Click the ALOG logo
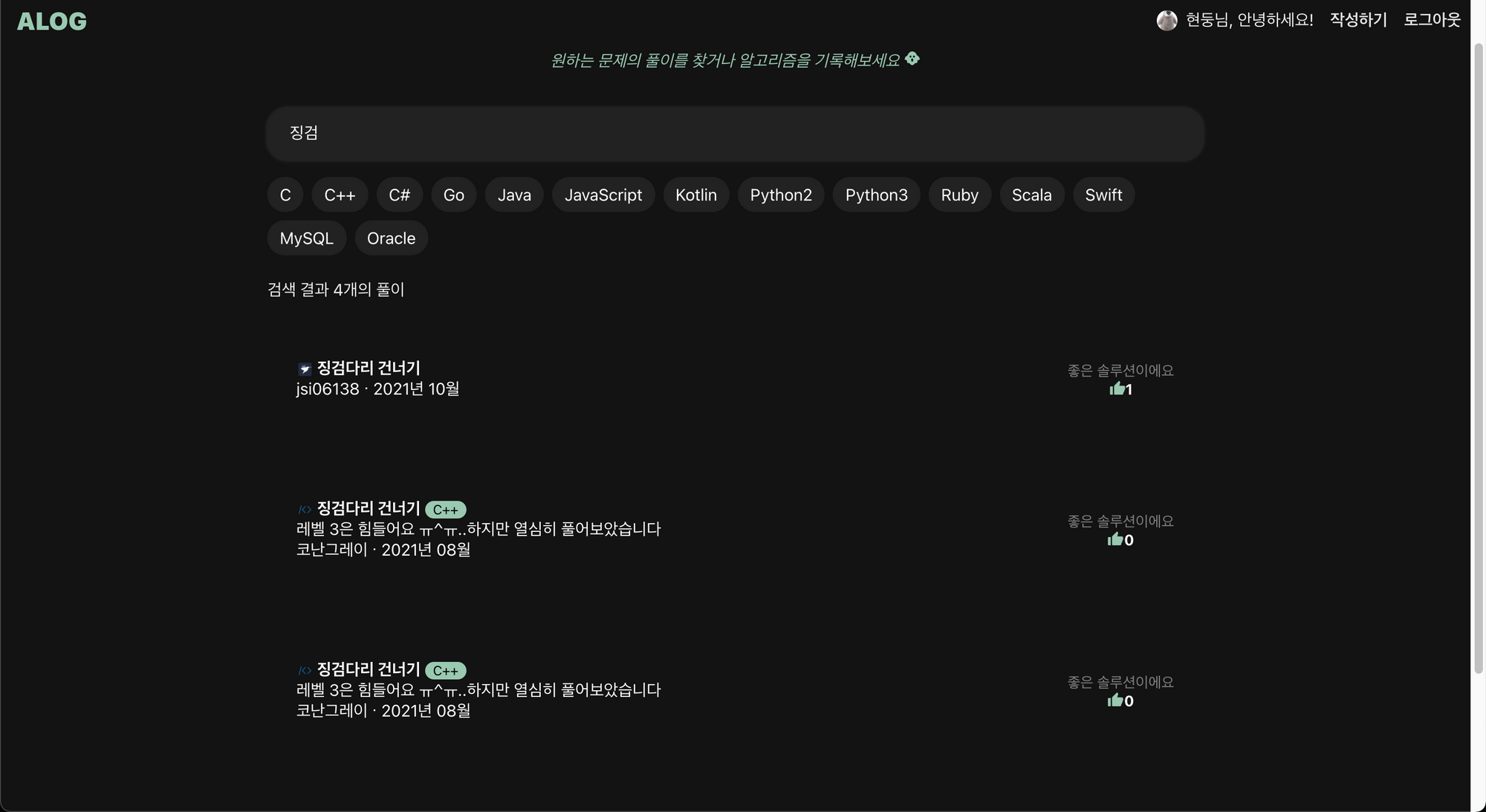 (x=51, y=21)
